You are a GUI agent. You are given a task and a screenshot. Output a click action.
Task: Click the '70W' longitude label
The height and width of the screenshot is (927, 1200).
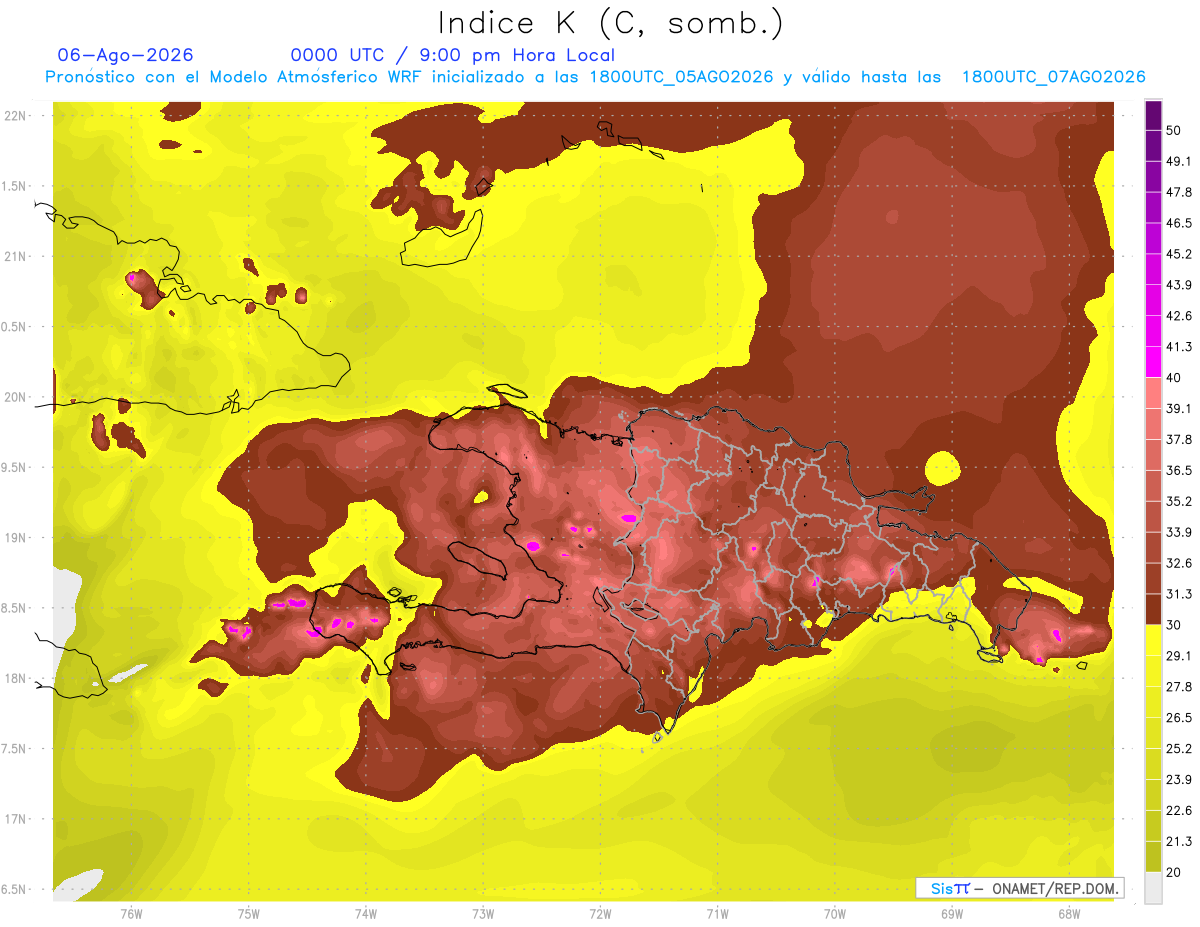[835, 913]
